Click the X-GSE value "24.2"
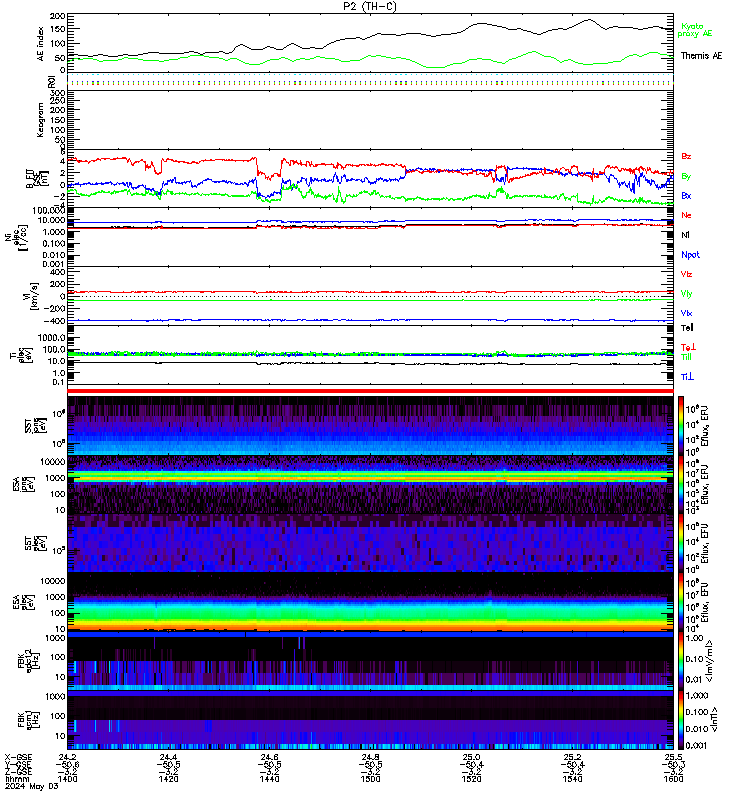The width and height of the screenshot is (750, 800). [x=68, y=757]
